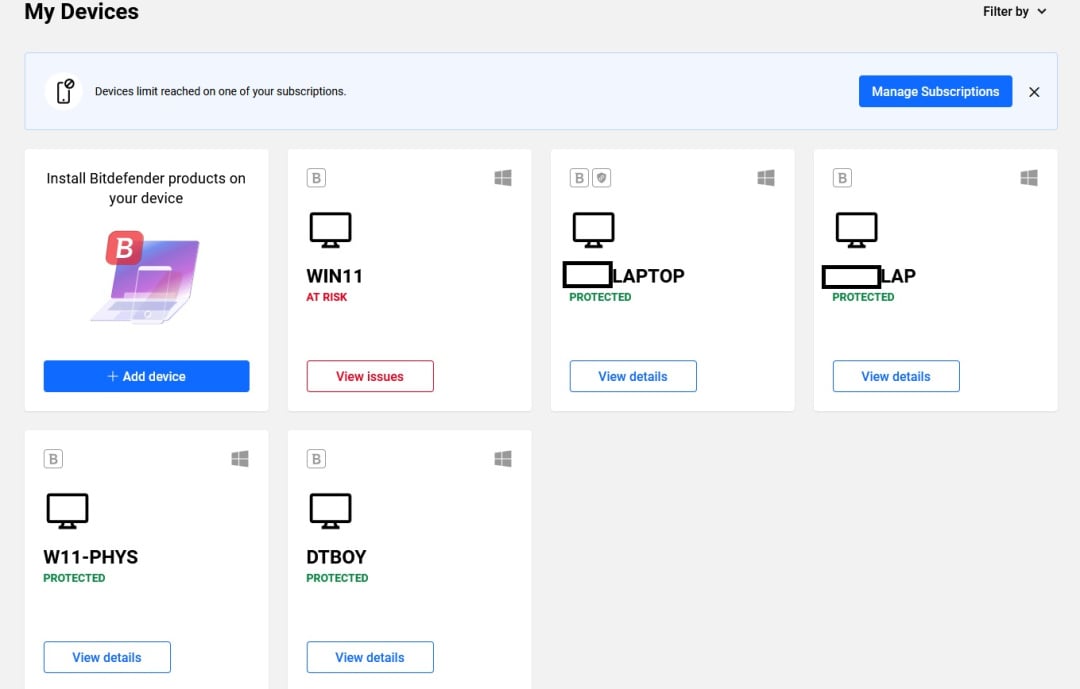Viewport: 1080px width, 689px height.
Task: View details for W11-PHYS device
Action: (107, 657)
